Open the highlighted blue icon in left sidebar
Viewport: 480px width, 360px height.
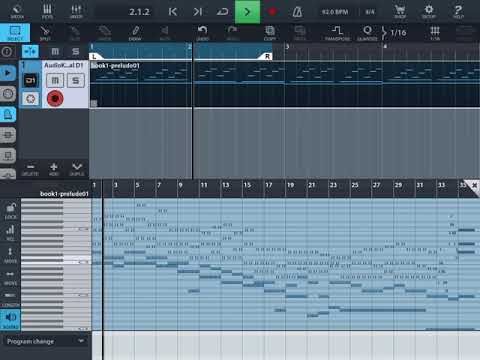pyautogui.click(x=8, y=115)
